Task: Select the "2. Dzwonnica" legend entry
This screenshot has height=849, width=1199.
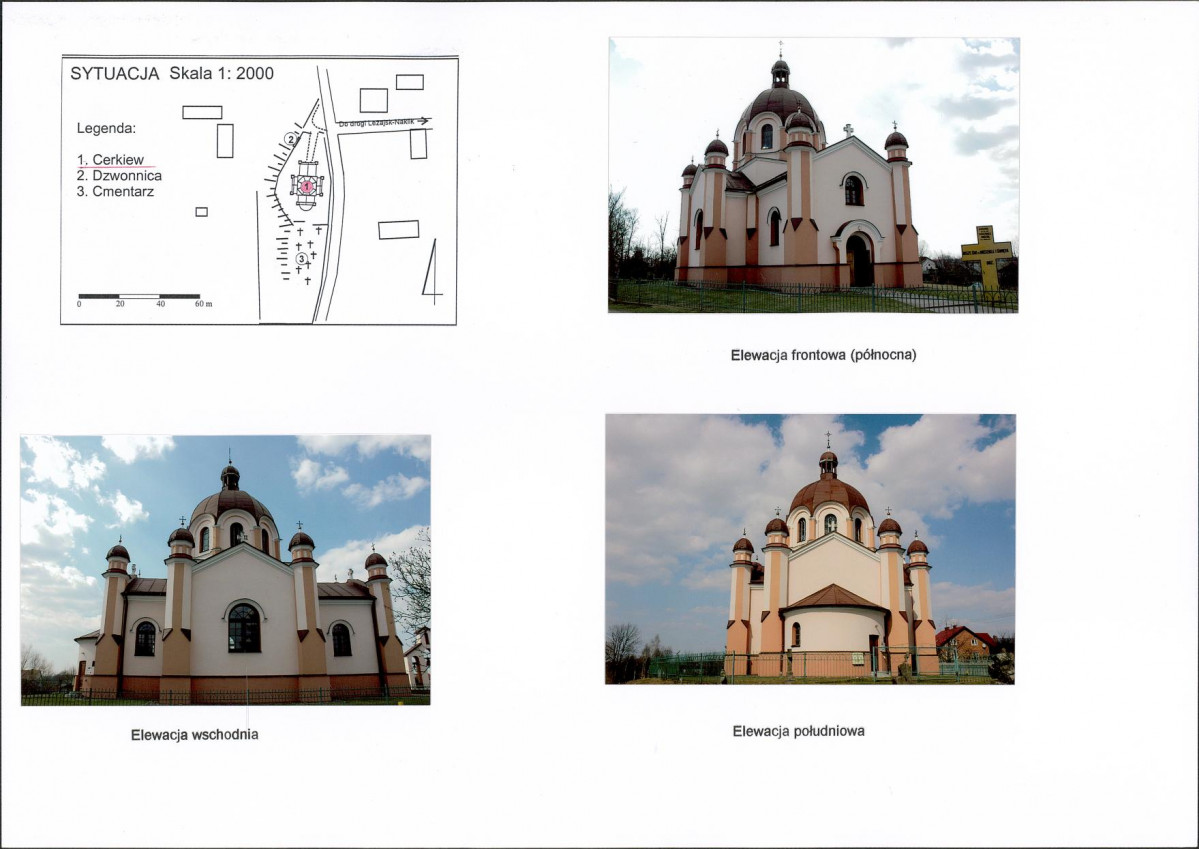Action: 119,176
